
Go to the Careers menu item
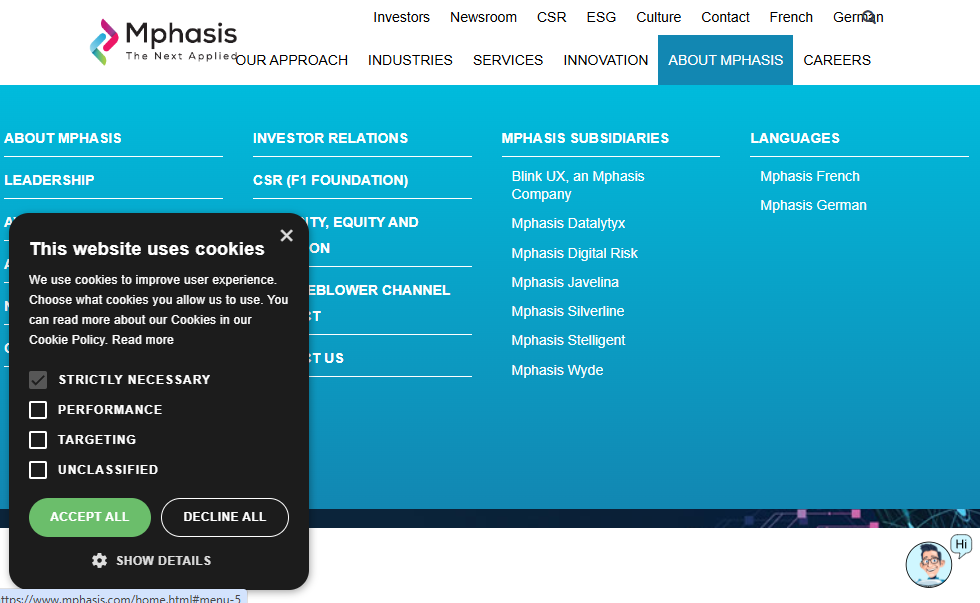click(837, 60)
